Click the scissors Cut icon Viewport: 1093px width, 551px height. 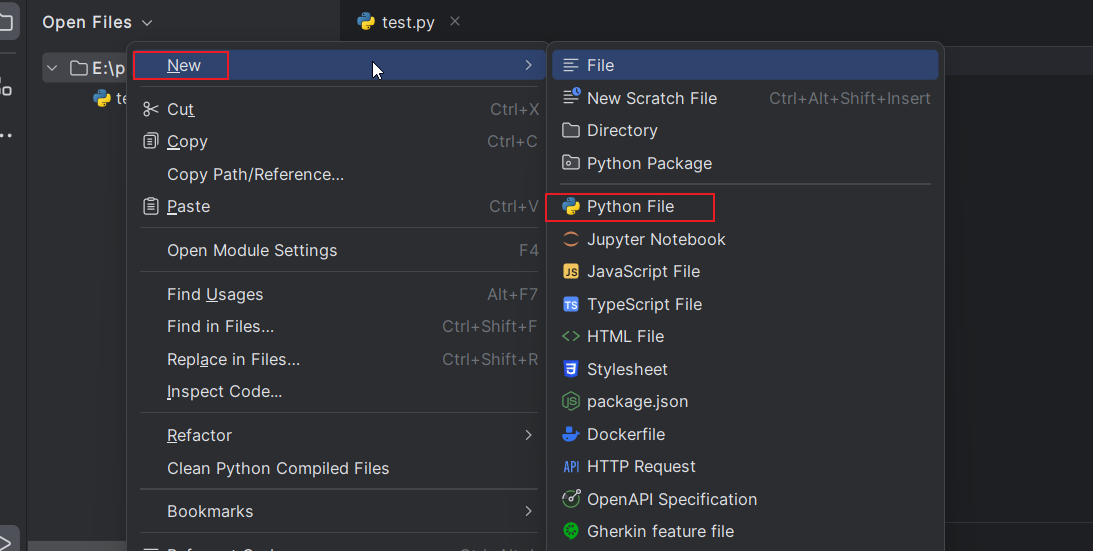[x=151, y=109]
